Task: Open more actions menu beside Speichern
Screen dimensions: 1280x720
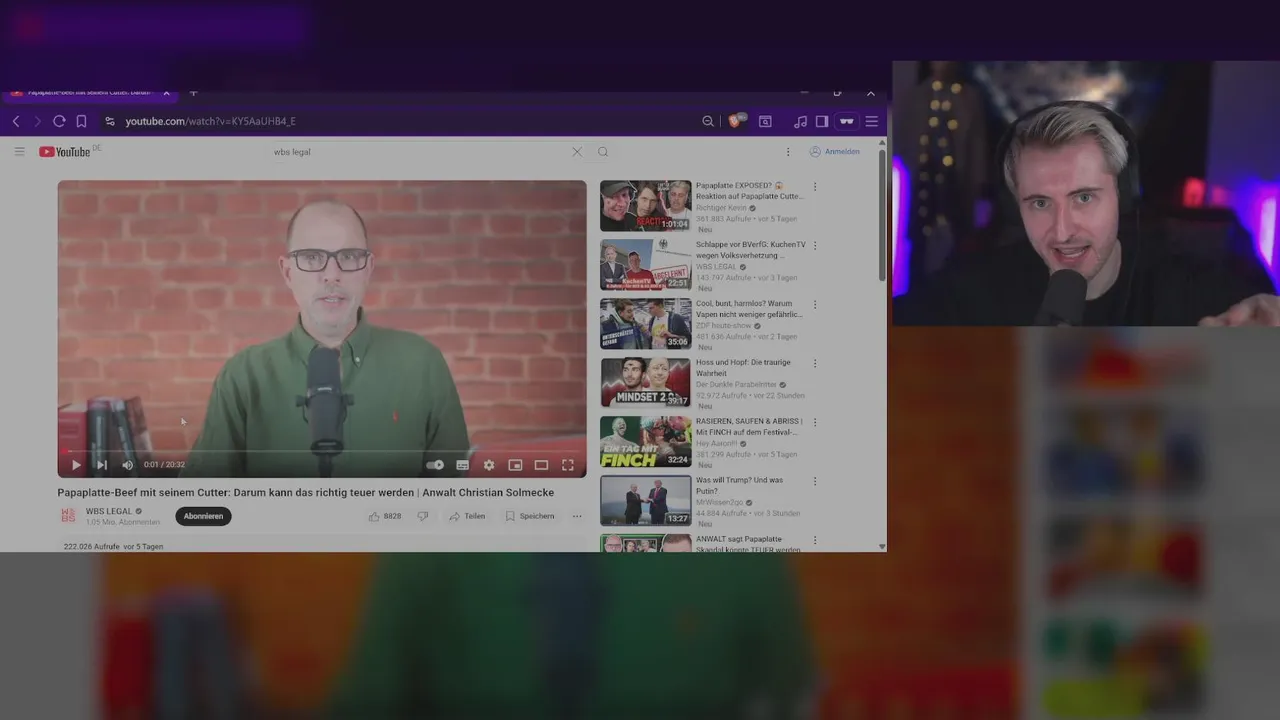Action: click(577, 516)
